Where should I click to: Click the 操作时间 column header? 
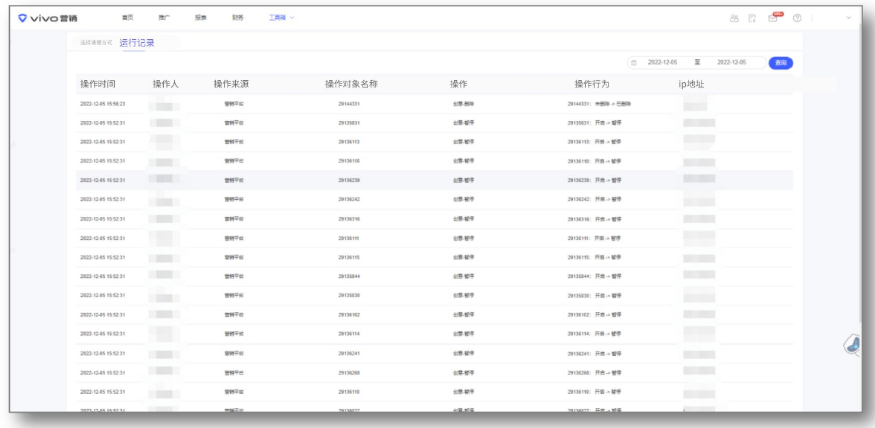point(102,84)
